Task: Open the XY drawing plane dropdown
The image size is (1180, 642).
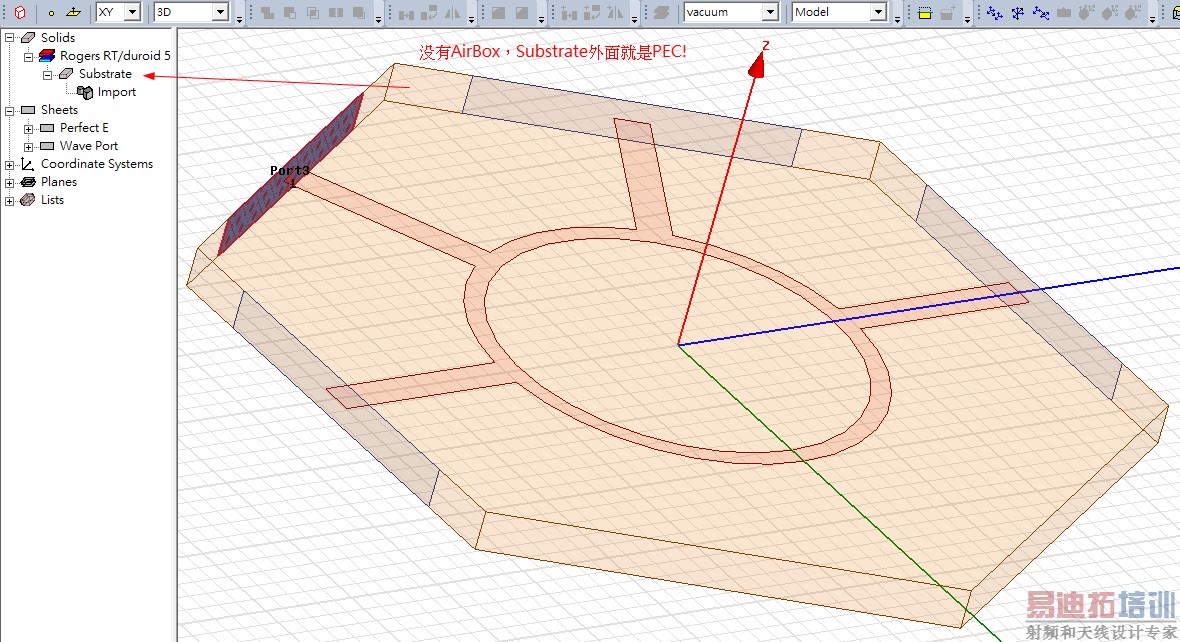Action: pyautogui.click(x=132, y=12)
